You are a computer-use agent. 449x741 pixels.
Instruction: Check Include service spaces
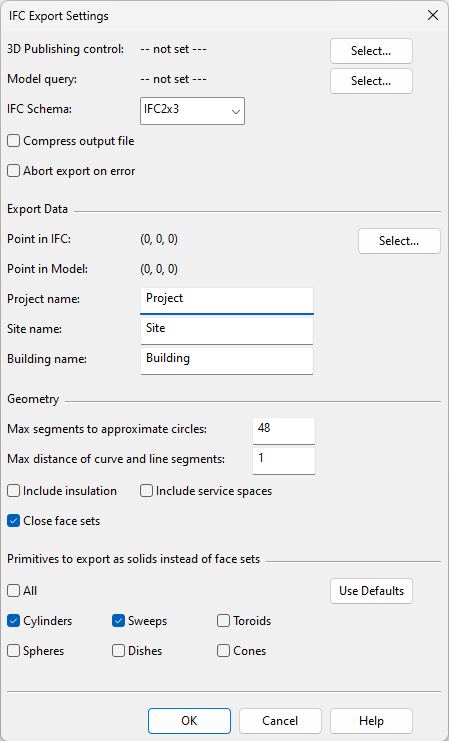[x=147, y=491]
